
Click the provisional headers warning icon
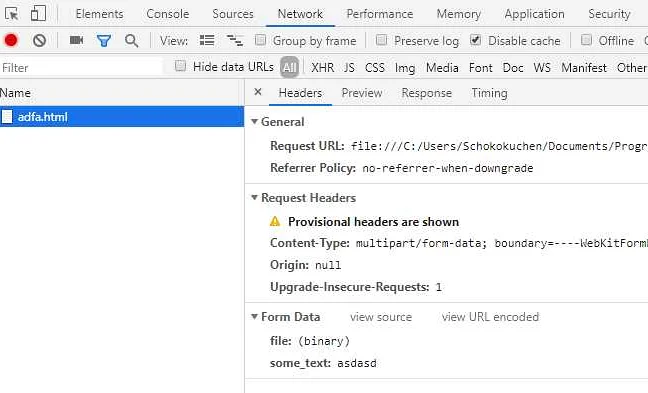tap(275, 222)
